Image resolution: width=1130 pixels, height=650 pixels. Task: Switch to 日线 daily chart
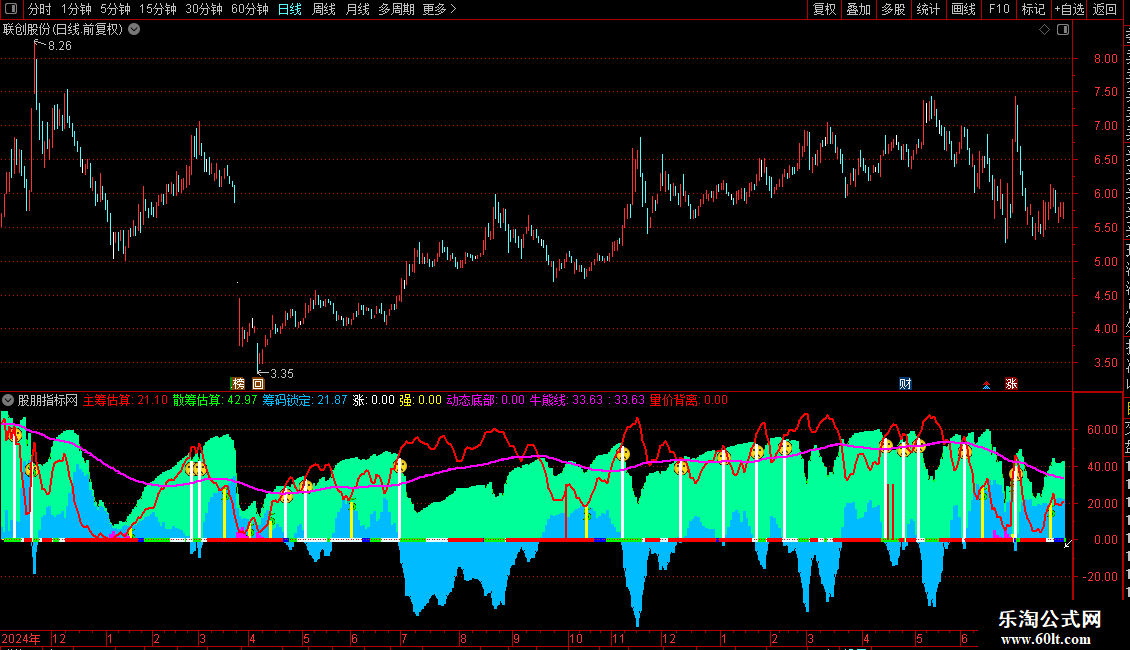pyautogui.click(x=290, y=9)
